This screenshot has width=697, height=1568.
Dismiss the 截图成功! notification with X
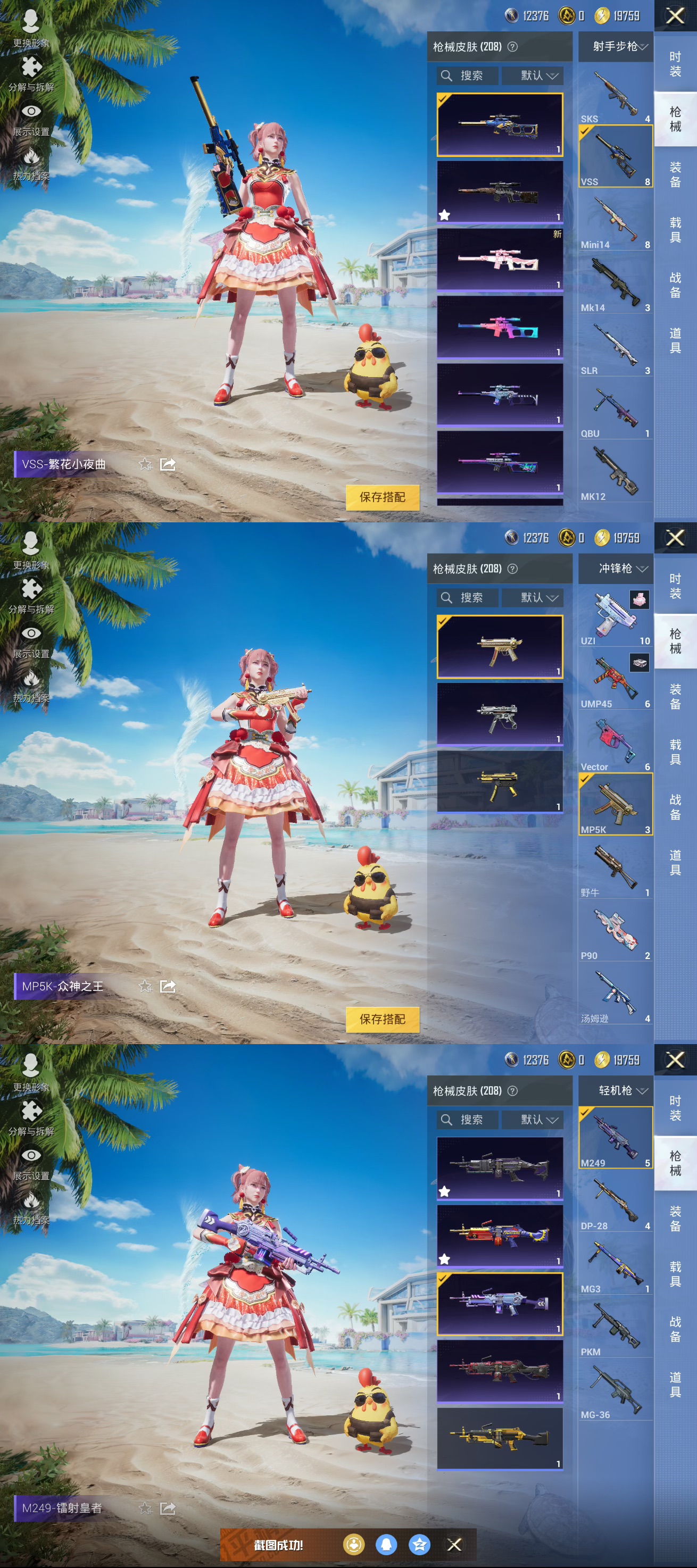point(454,1544)
